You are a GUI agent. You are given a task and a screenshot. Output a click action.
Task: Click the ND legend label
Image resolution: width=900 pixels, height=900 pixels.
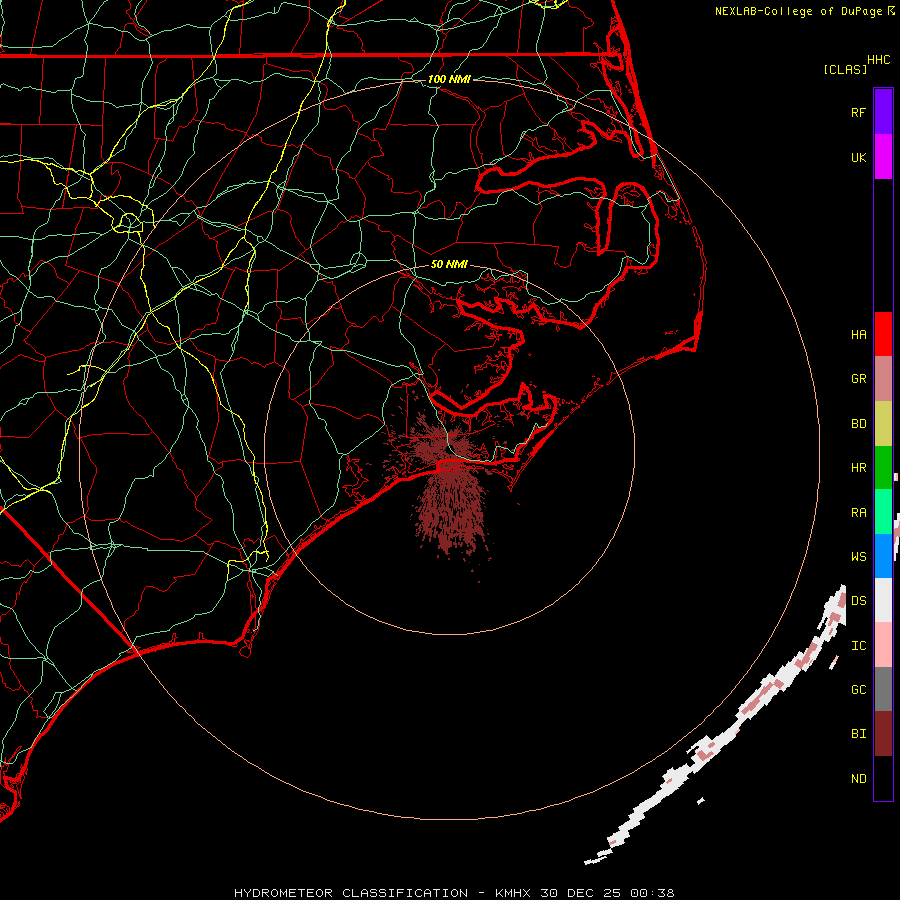[858, 778]
